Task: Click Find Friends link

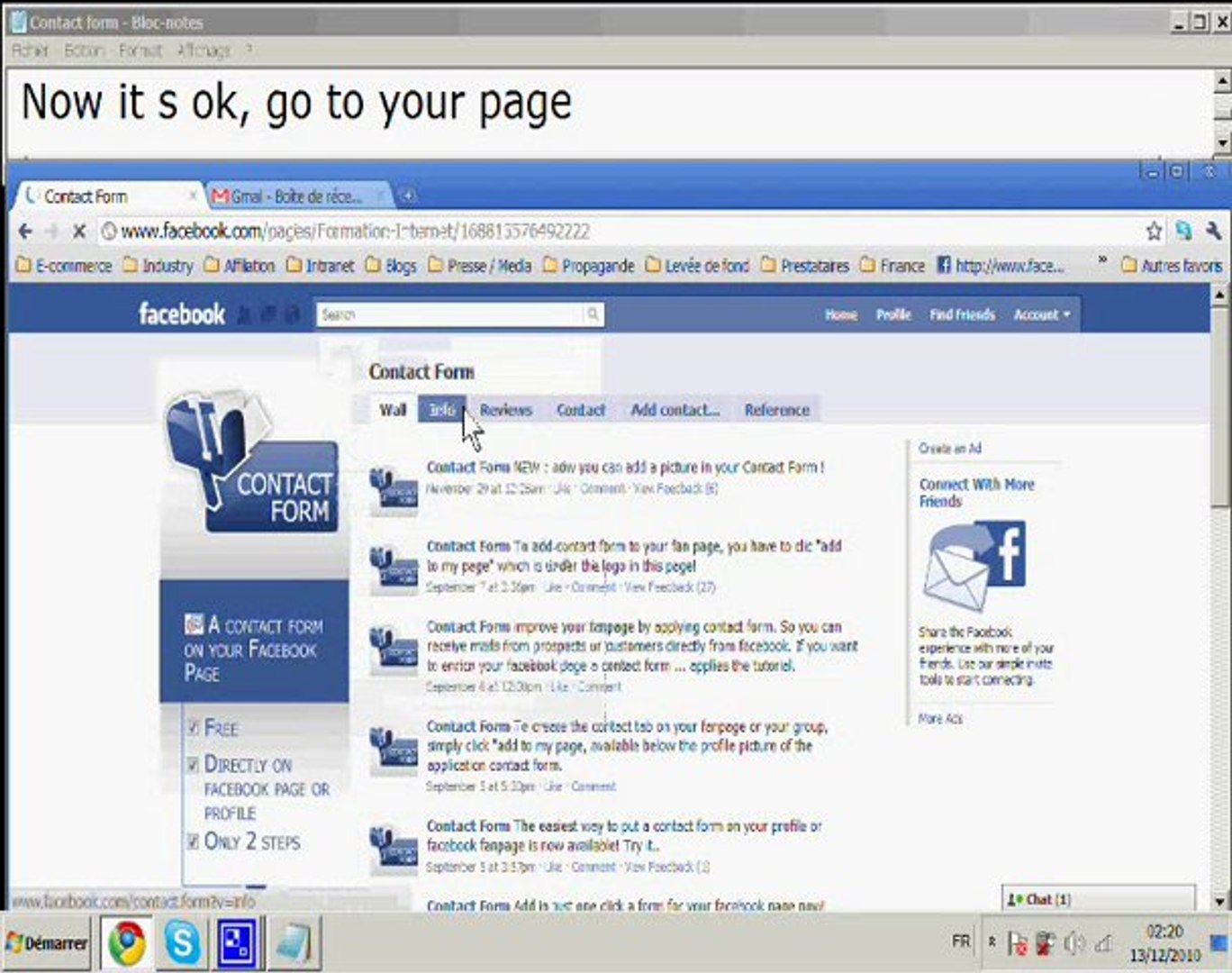Action: (962, 314)
